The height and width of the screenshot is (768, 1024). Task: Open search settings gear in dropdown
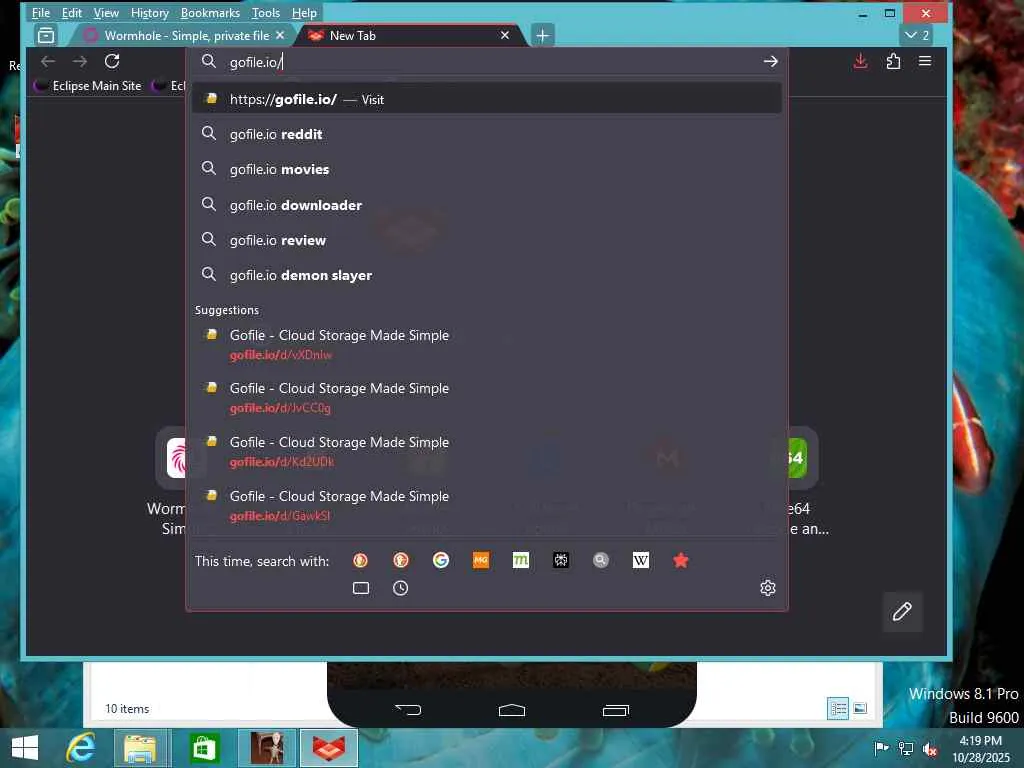click(x=768, y=588)
